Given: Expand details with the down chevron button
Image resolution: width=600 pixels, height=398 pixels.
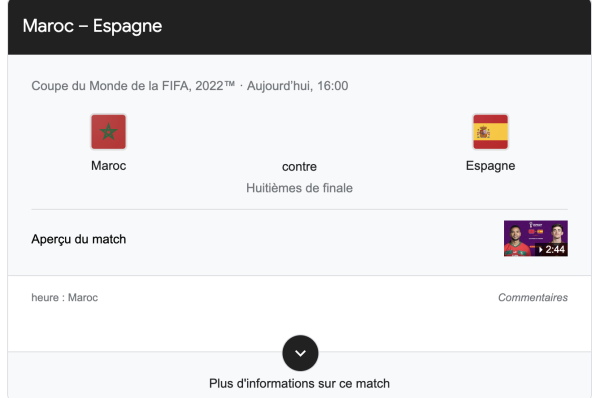Looking at the screenshot, I should pyautogui.click(x=300, y=353).
